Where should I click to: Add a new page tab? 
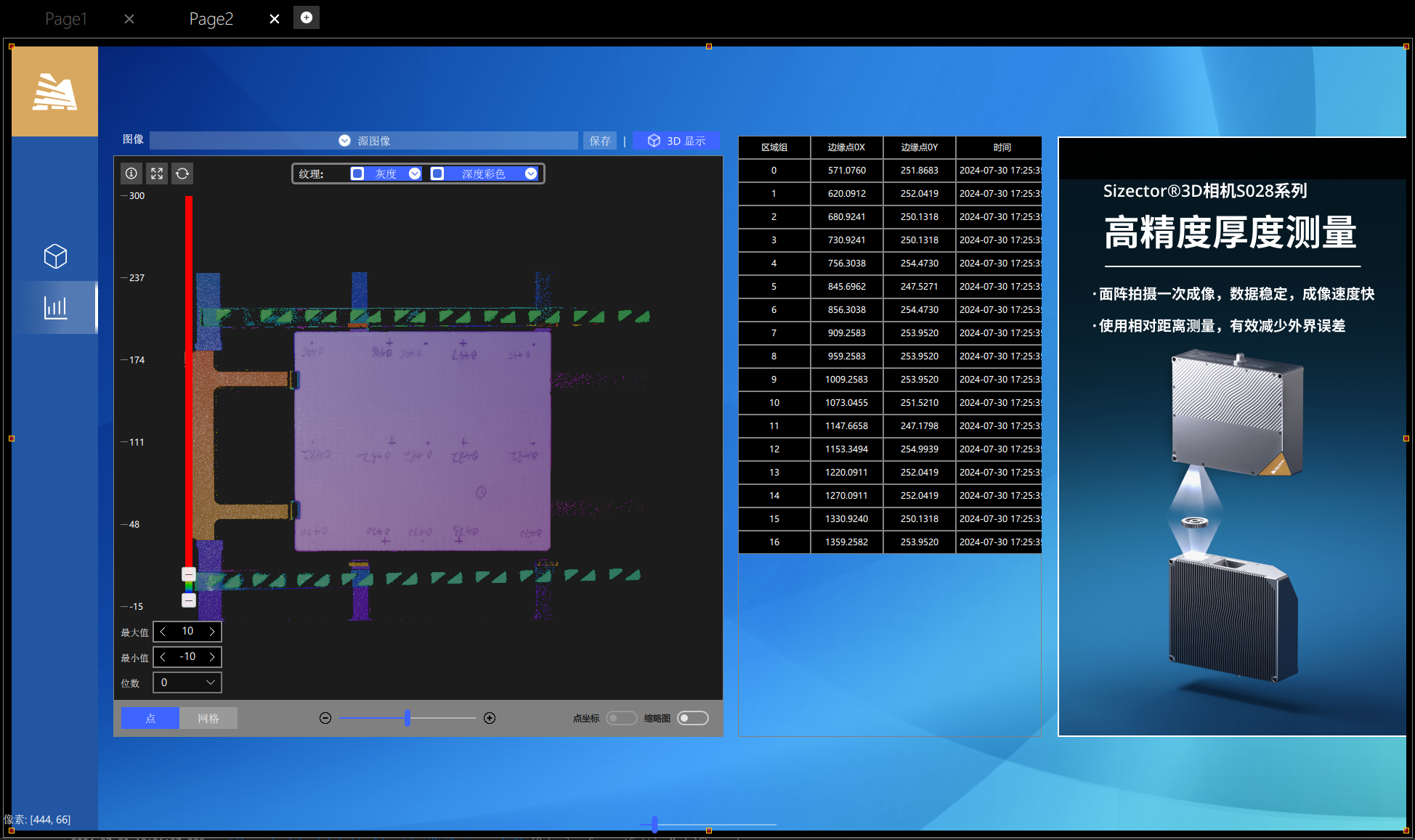[x=307, y=17]
